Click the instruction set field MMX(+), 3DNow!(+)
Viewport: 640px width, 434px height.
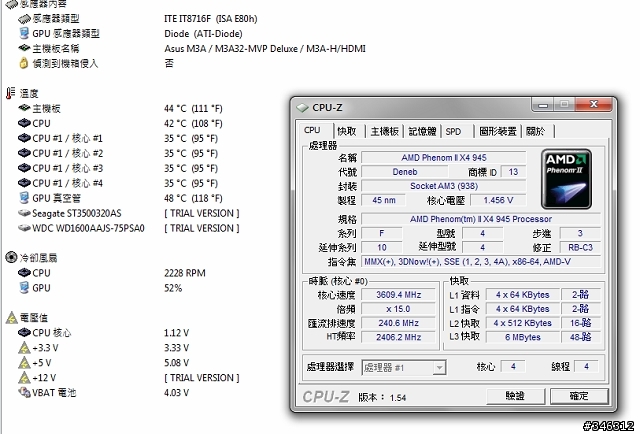[x=481, y=262]
